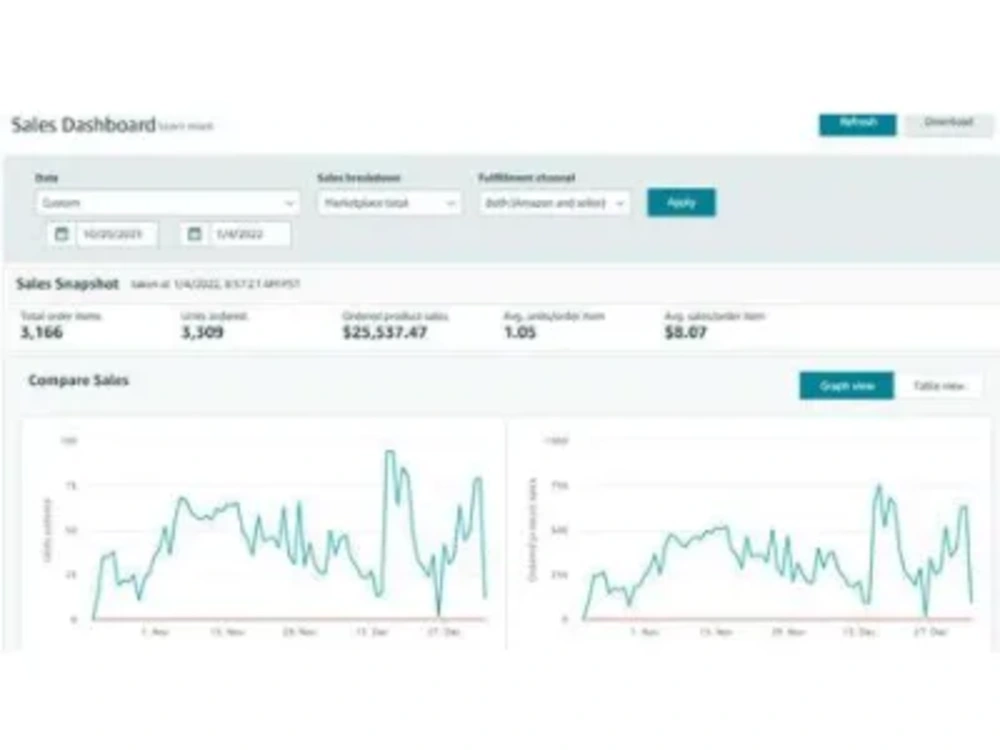Click the start date field 10/25/2021
The width and height of the screenshot is (1000, 750).
pos(117,234)
